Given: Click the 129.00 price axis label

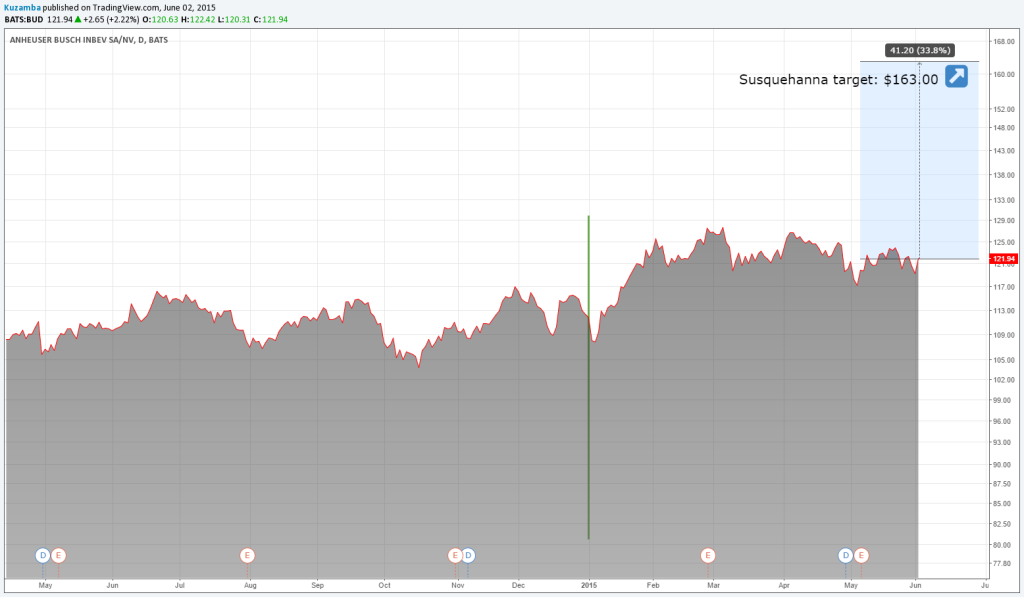Looking at the screenshot, I should point(1004,221).
